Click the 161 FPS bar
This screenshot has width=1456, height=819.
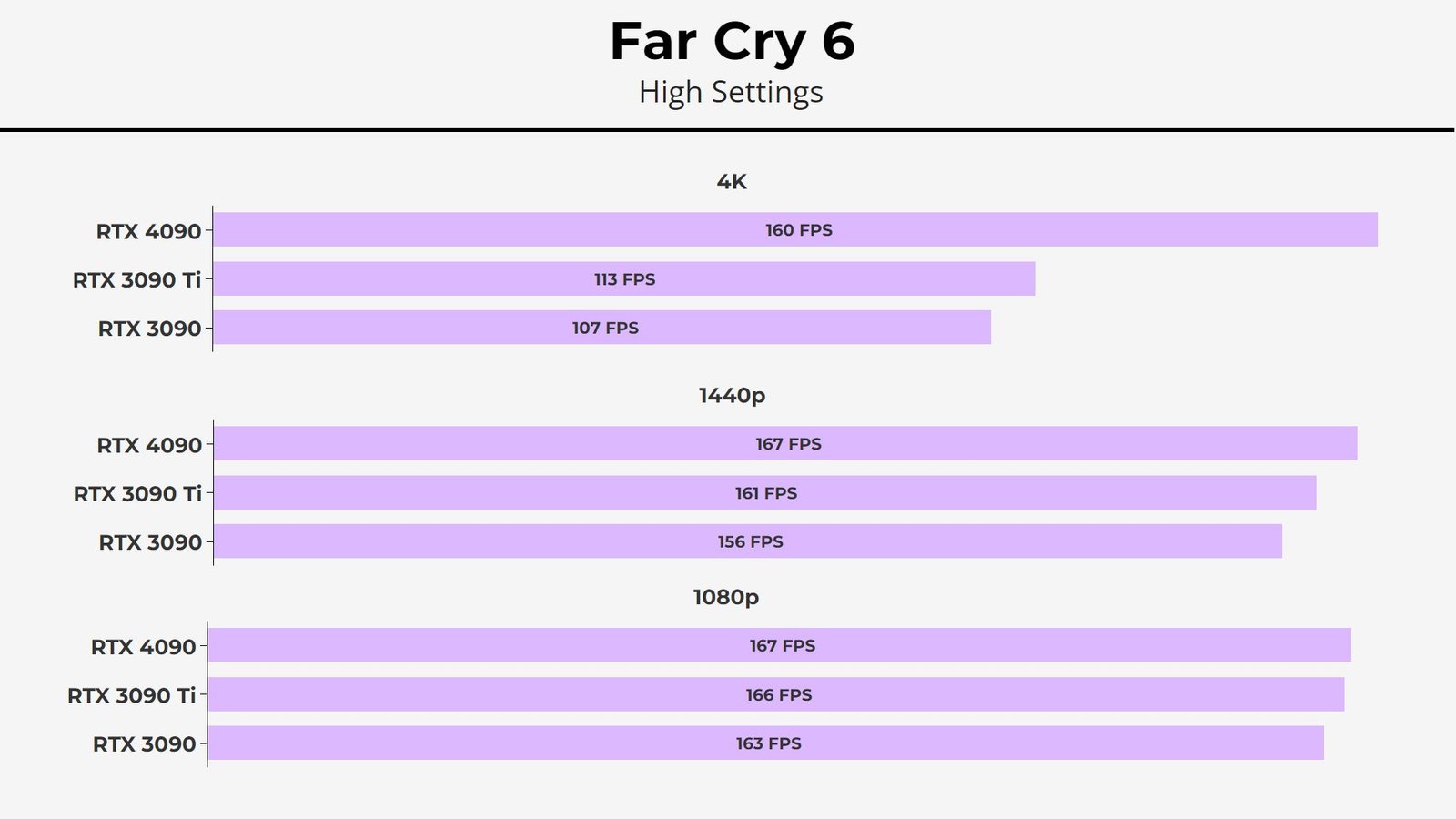pyautogui.click(x=765, y=492)
